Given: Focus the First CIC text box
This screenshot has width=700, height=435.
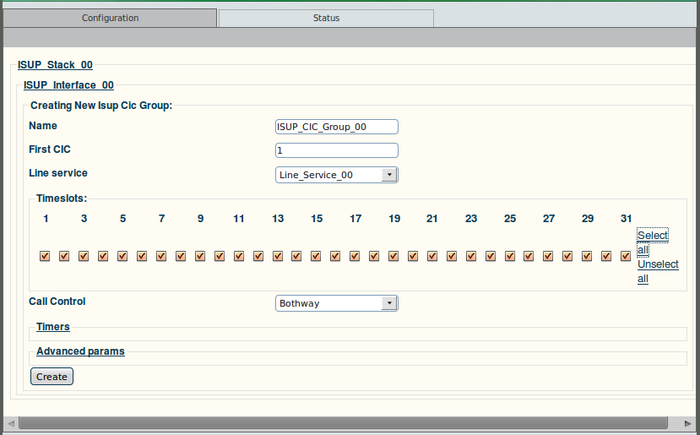Looking at the screenshot, I should (336, 151).
